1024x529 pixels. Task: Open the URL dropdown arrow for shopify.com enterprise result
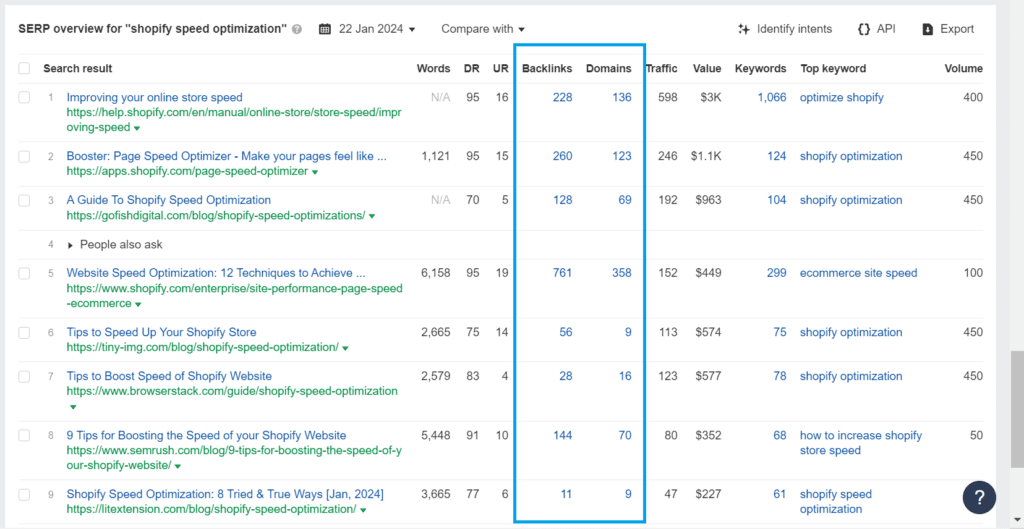pos(136,305)
